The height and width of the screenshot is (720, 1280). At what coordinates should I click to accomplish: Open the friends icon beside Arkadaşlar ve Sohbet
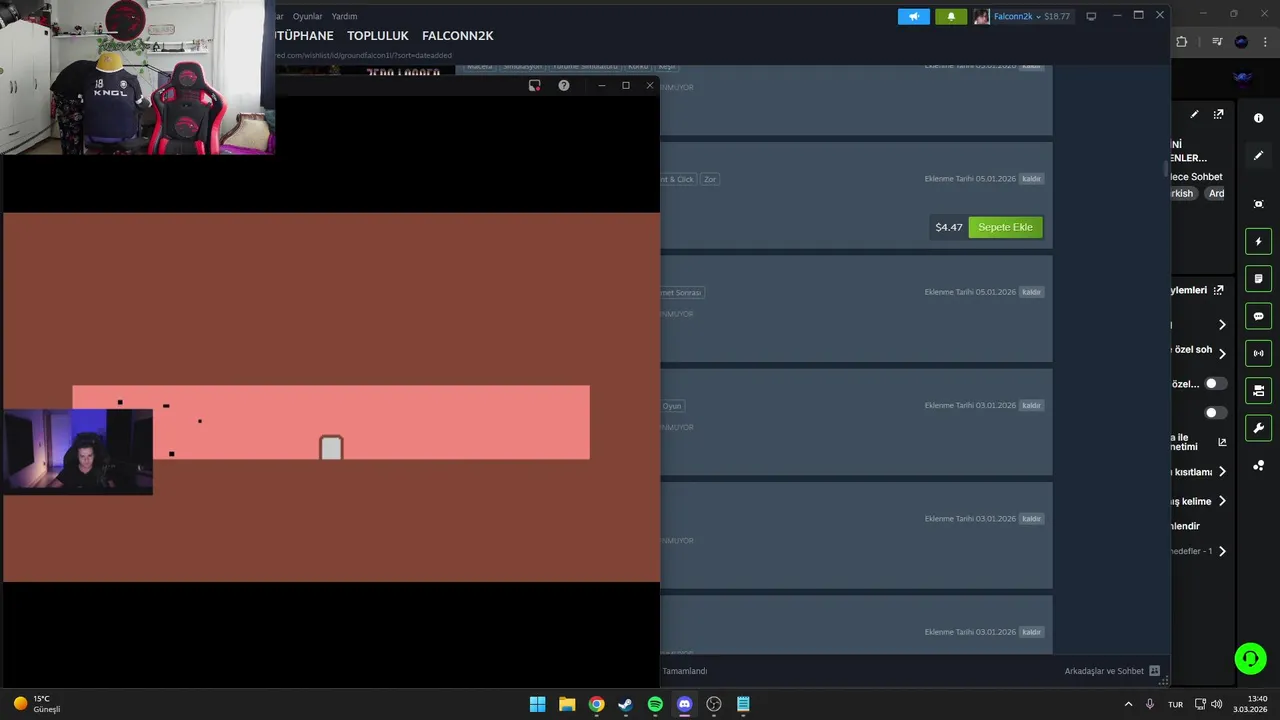[1154, 671]
